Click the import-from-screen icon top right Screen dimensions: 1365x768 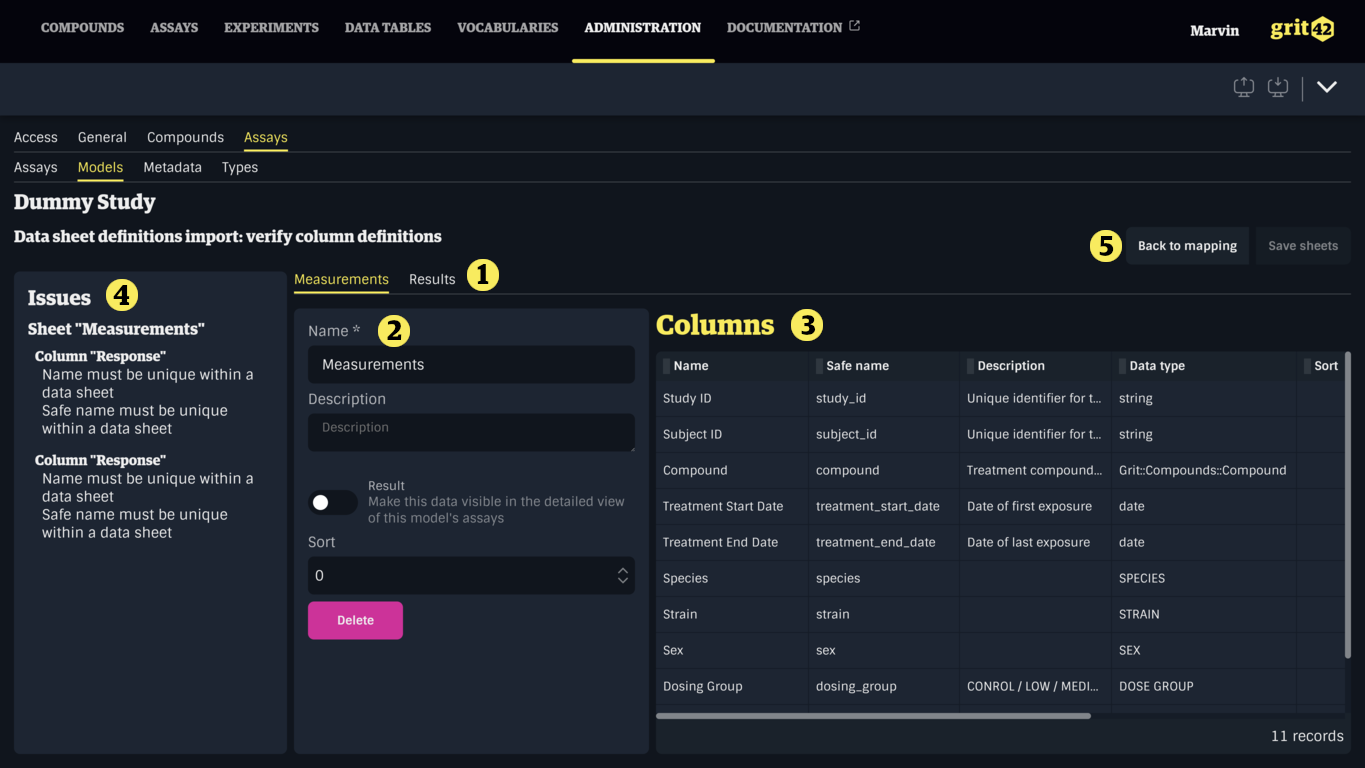pyautogui.click(x=1277, y=87)
